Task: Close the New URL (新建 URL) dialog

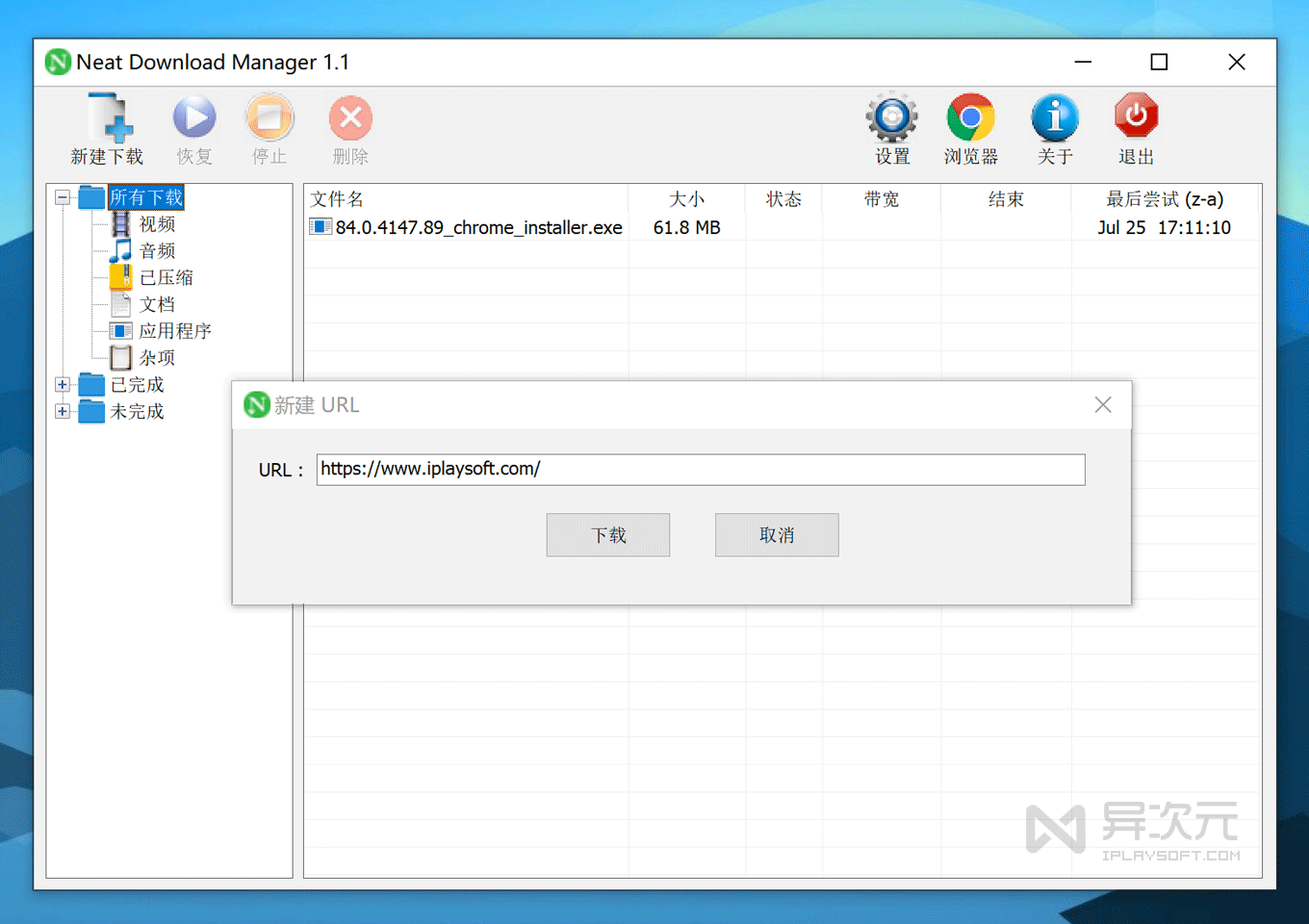Action: 1103,405
